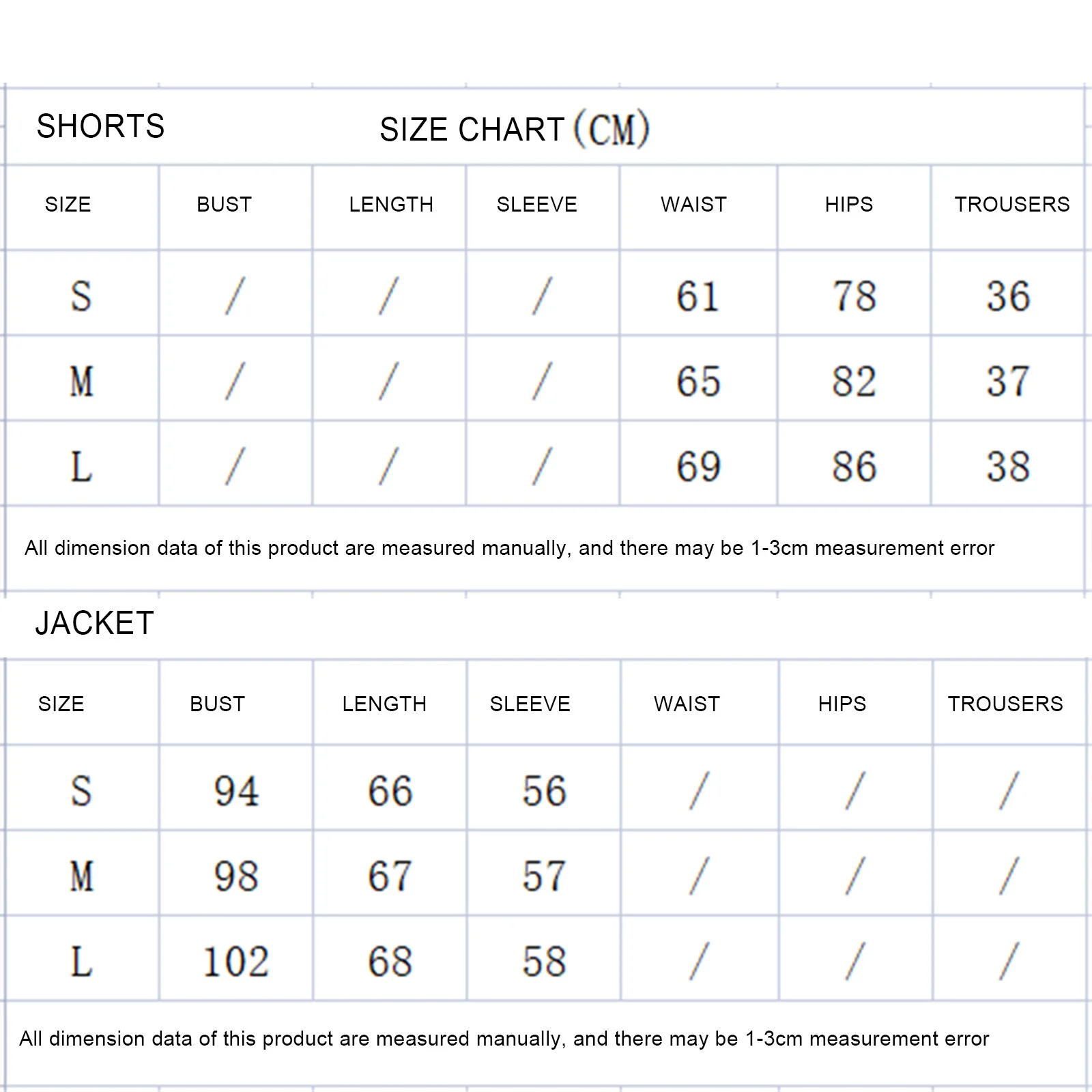Click jacket size M length value 67
The image size is (1092, 1092).
390,876
